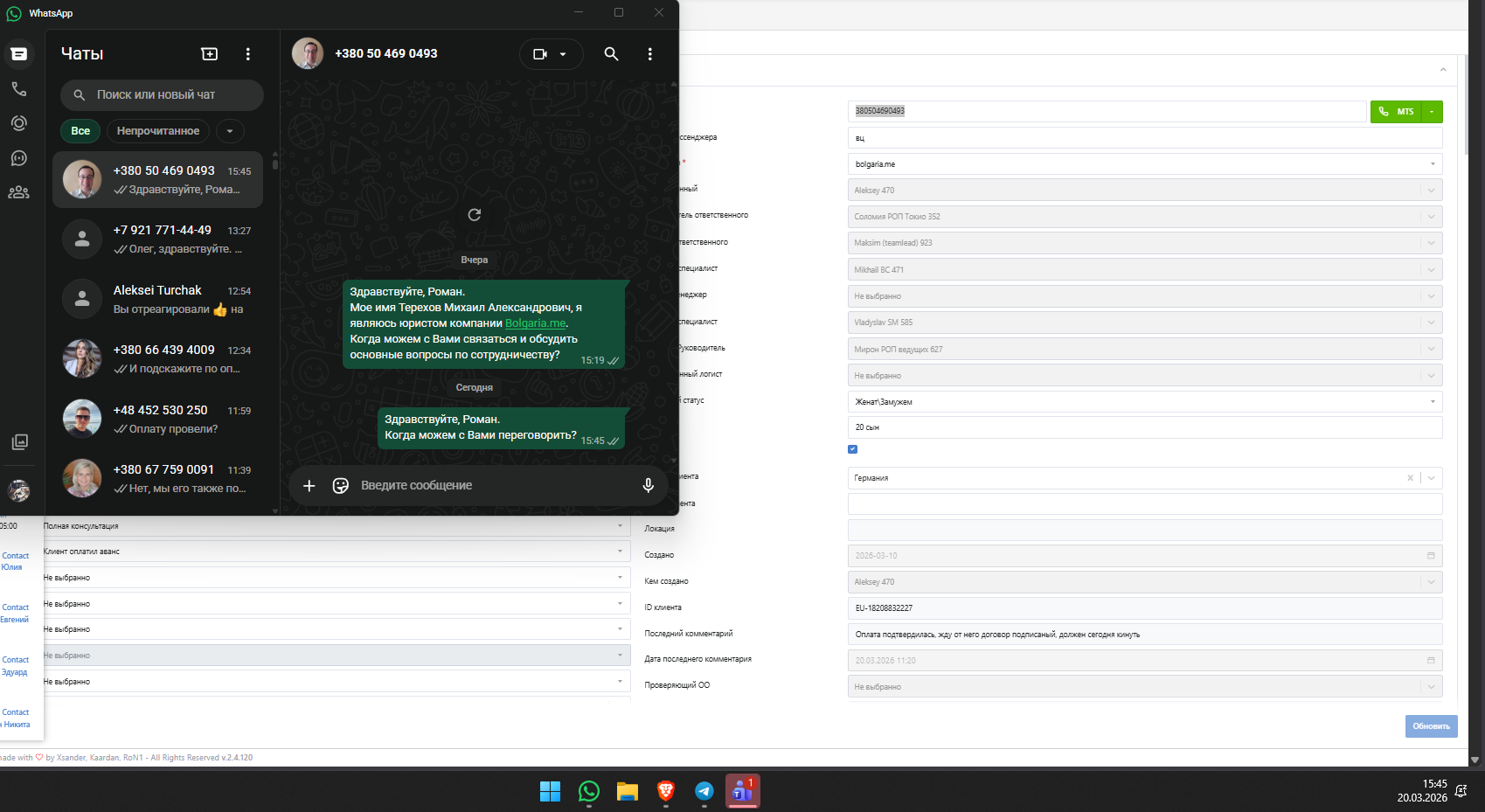1485x812 pixels.
Task: Open the Media gallery icon in WhatsApp sidebar
Action: [x=19, y=442]
